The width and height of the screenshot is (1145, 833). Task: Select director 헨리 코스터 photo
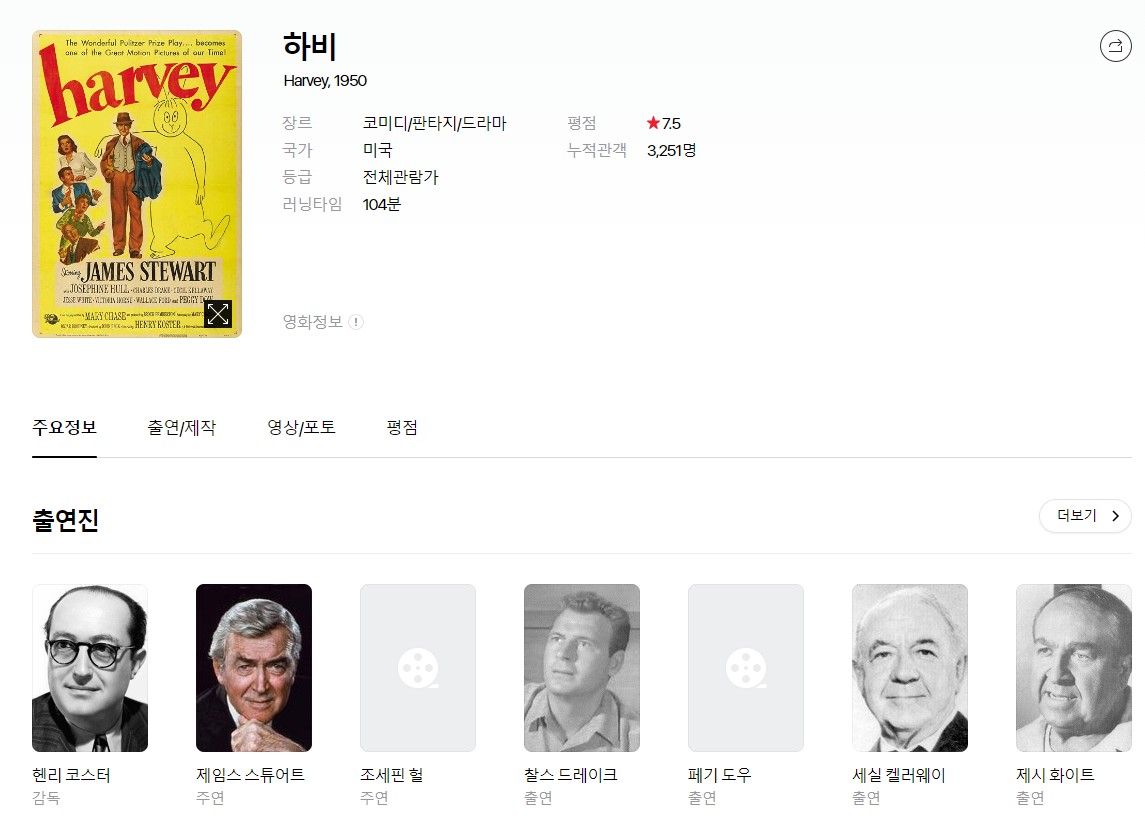click(x=90, y=668)
